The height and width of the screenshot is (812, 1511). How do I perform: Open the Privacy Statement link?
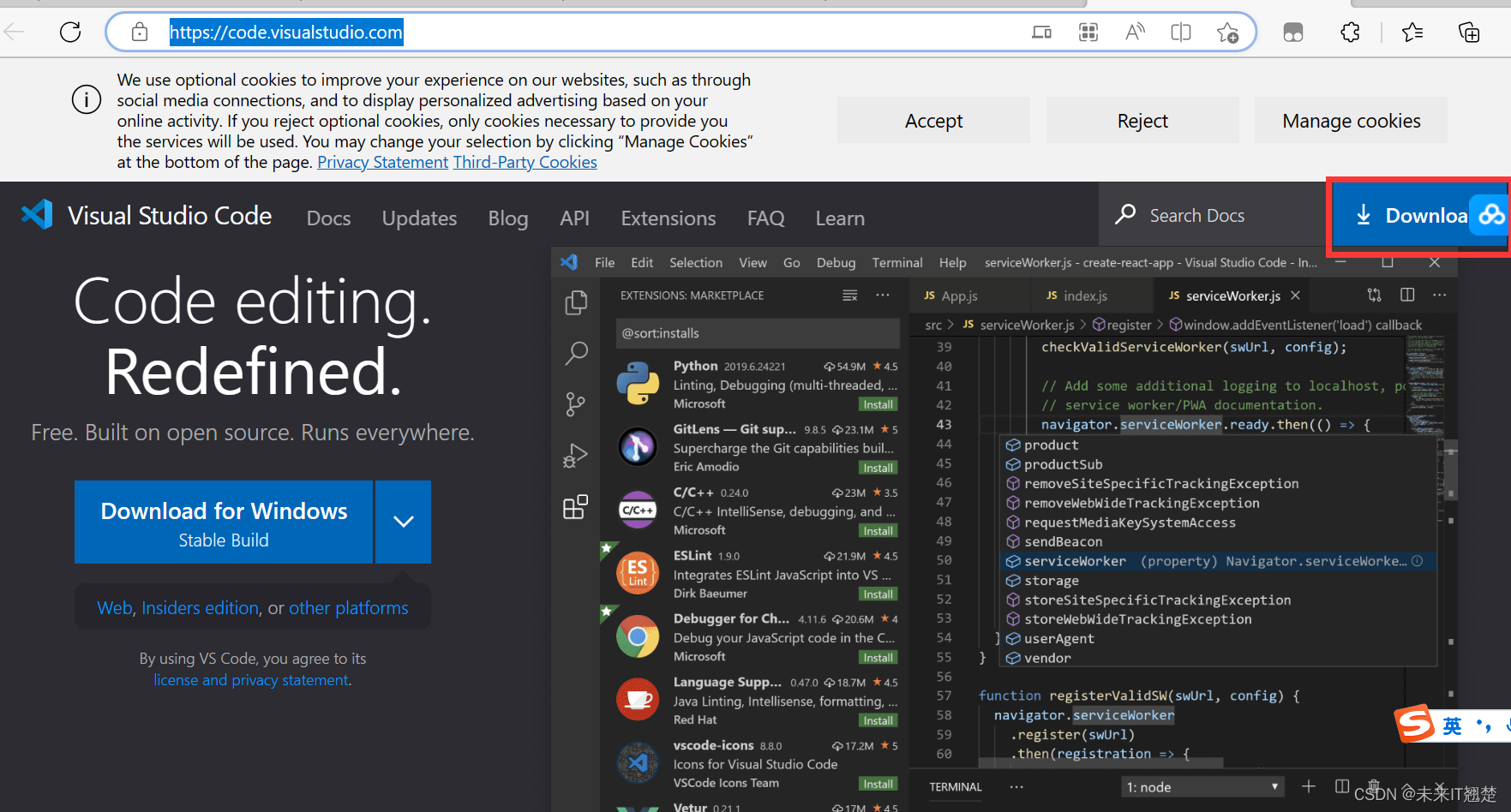tap(382, 162)
